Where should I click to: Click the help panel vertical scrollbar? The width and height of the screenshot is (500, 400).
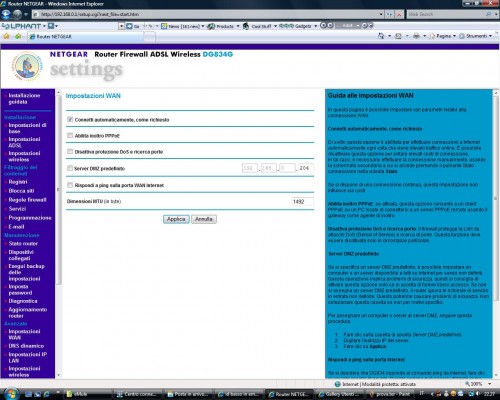pos(496,233)
